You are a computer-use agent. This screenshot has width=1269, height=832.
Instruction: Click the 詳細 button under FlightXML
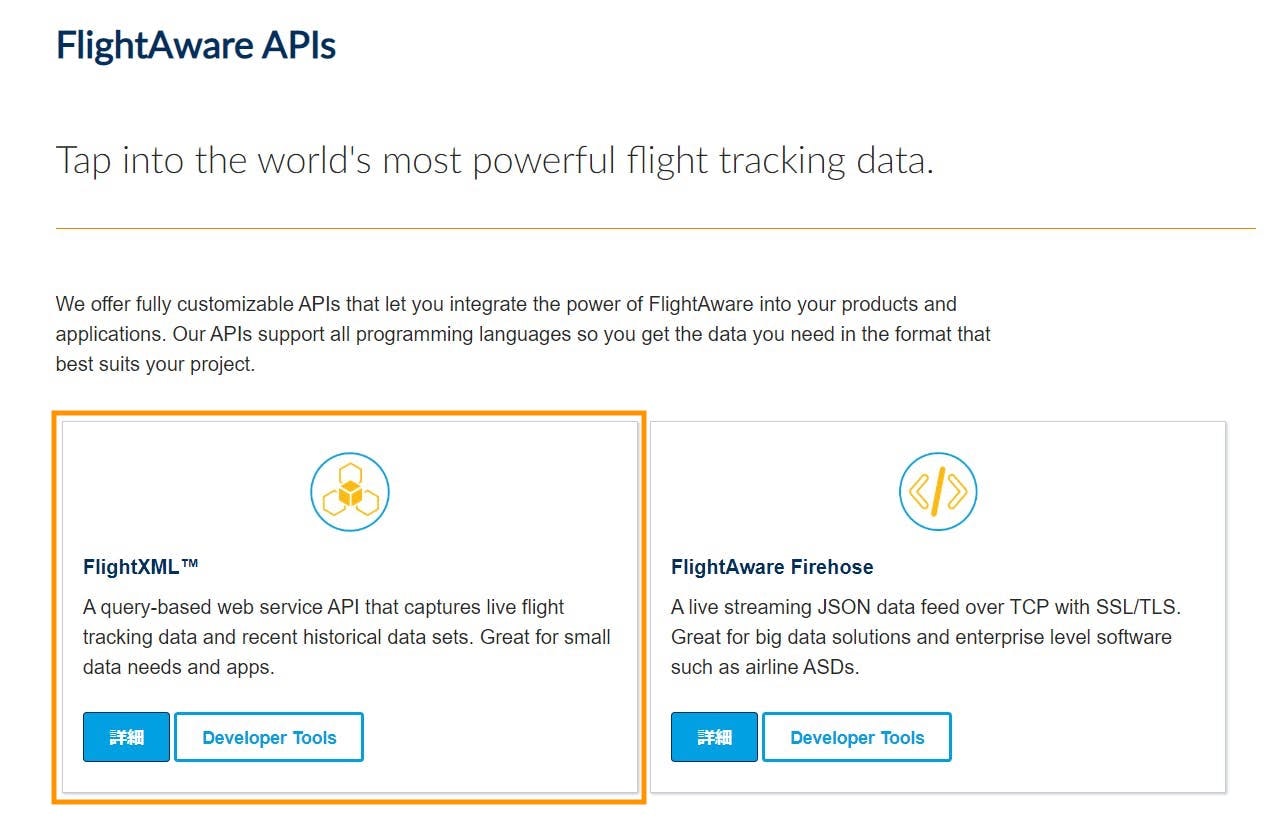coord(126,737)
